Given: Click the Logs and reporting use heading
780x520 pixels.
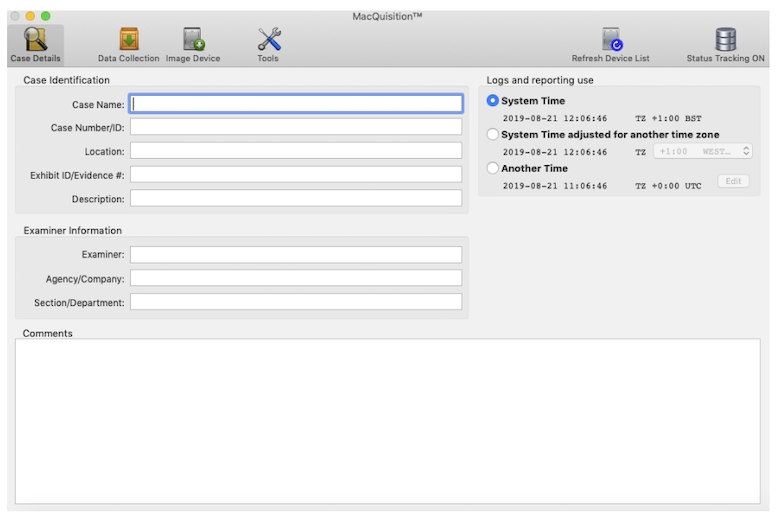Looking at the screenshot, I should point(540,80).
